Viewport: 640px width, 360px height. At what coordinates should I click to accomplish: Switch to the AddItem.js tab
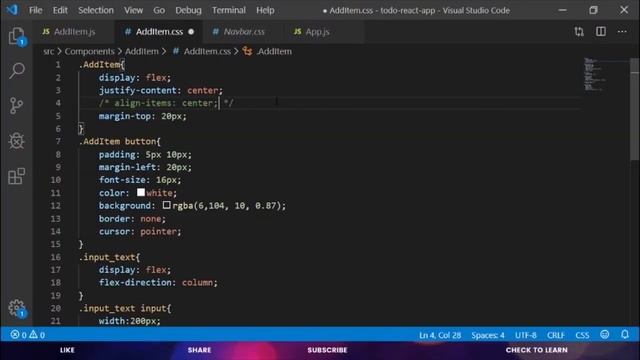point(74,31)
